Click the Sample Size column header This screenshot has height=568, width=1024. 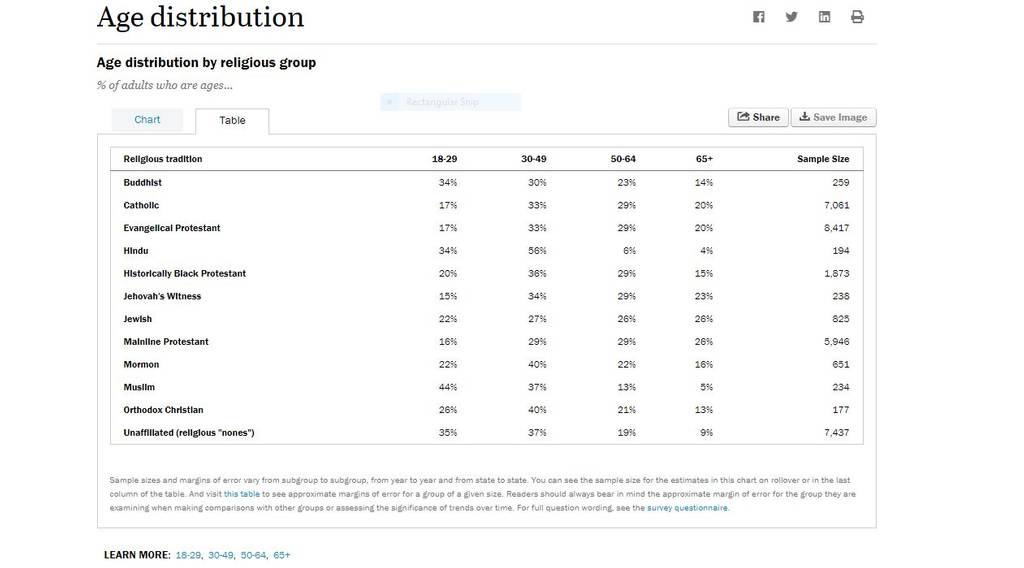(823, 159)
